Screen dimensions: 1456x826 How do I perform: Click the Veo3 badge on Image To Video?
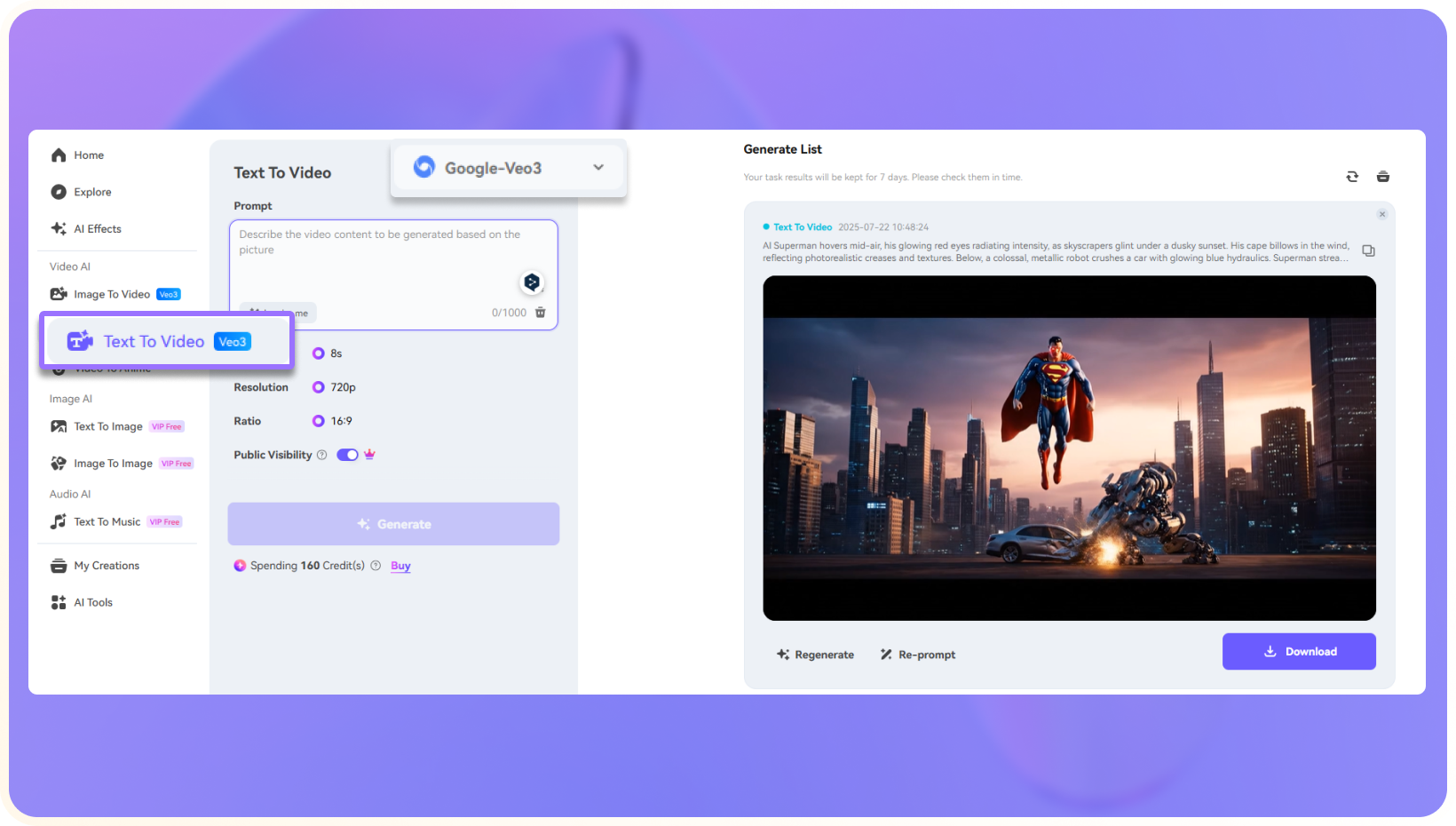169,294
